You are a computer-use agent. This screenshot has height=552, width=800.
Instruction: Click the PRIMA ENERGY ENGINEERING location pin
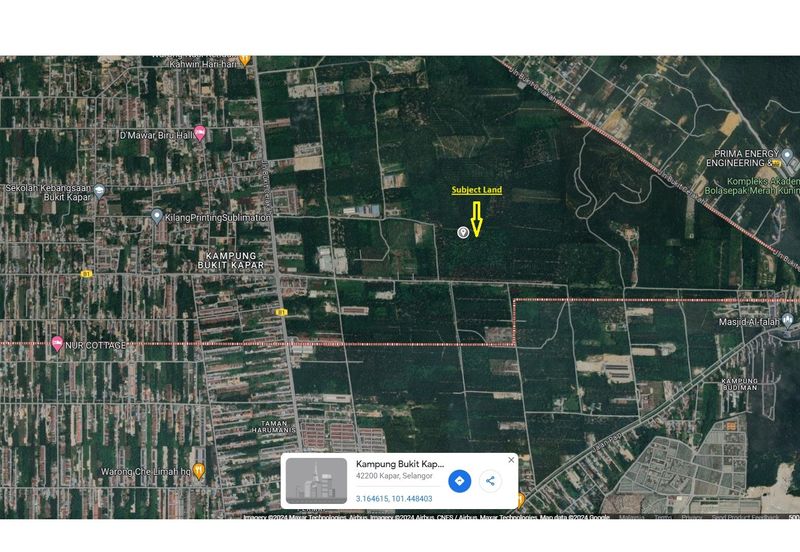[787, 155]
